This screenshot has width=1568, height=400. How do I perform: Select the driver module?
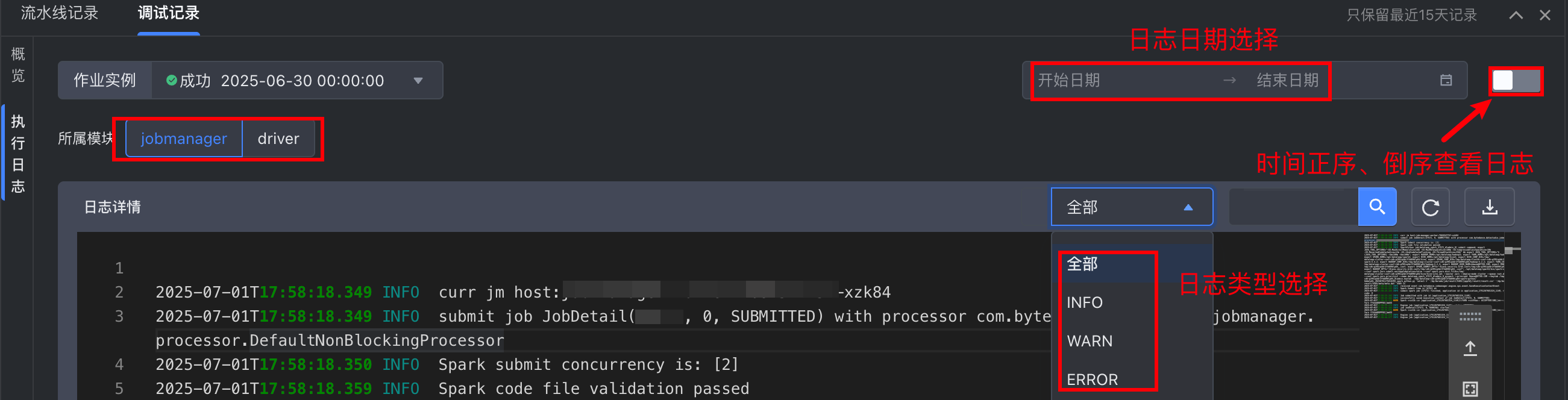click(x=278, y=139)
